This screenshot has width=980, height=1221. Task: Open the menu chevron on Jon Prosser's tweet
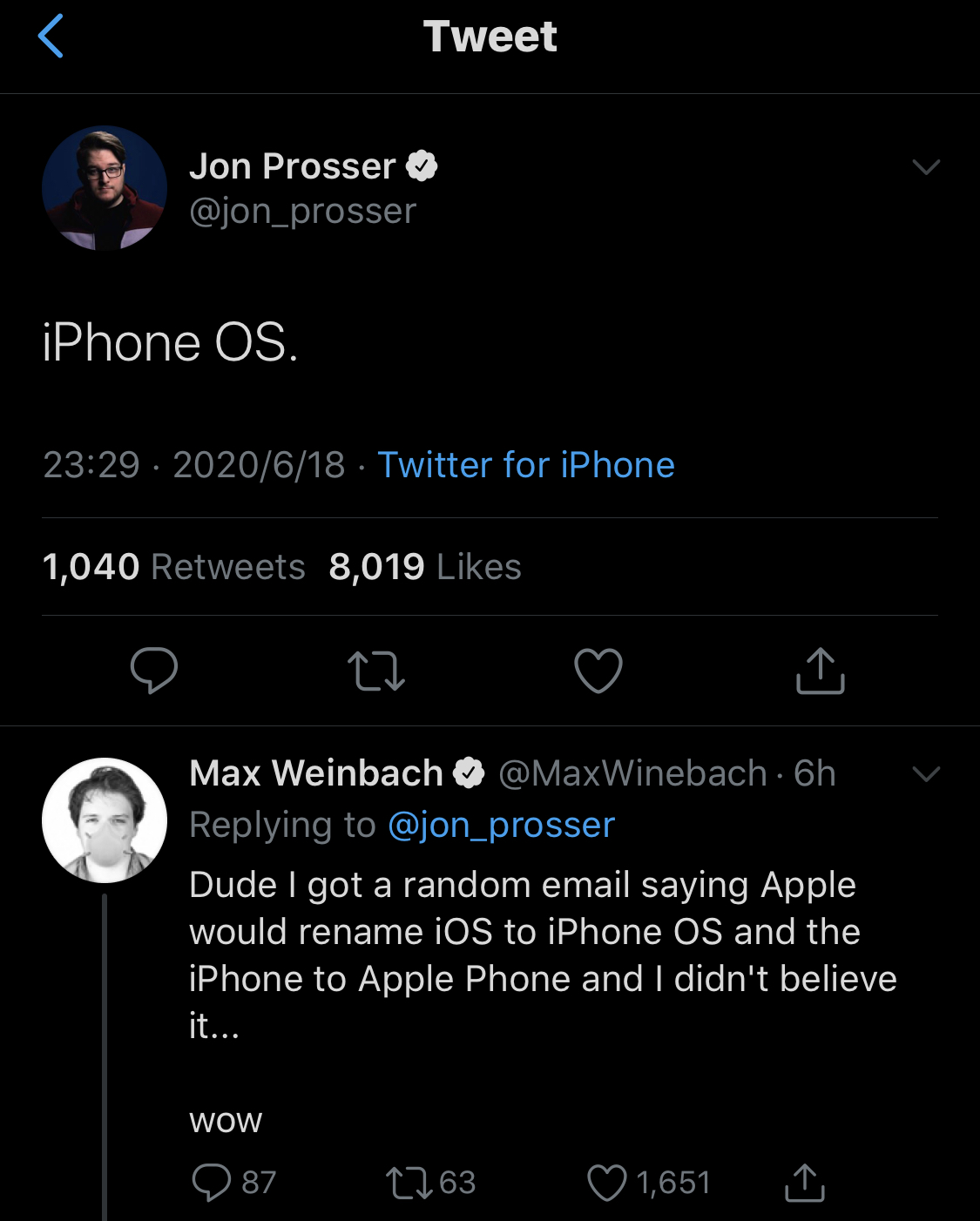pos(928,165)
